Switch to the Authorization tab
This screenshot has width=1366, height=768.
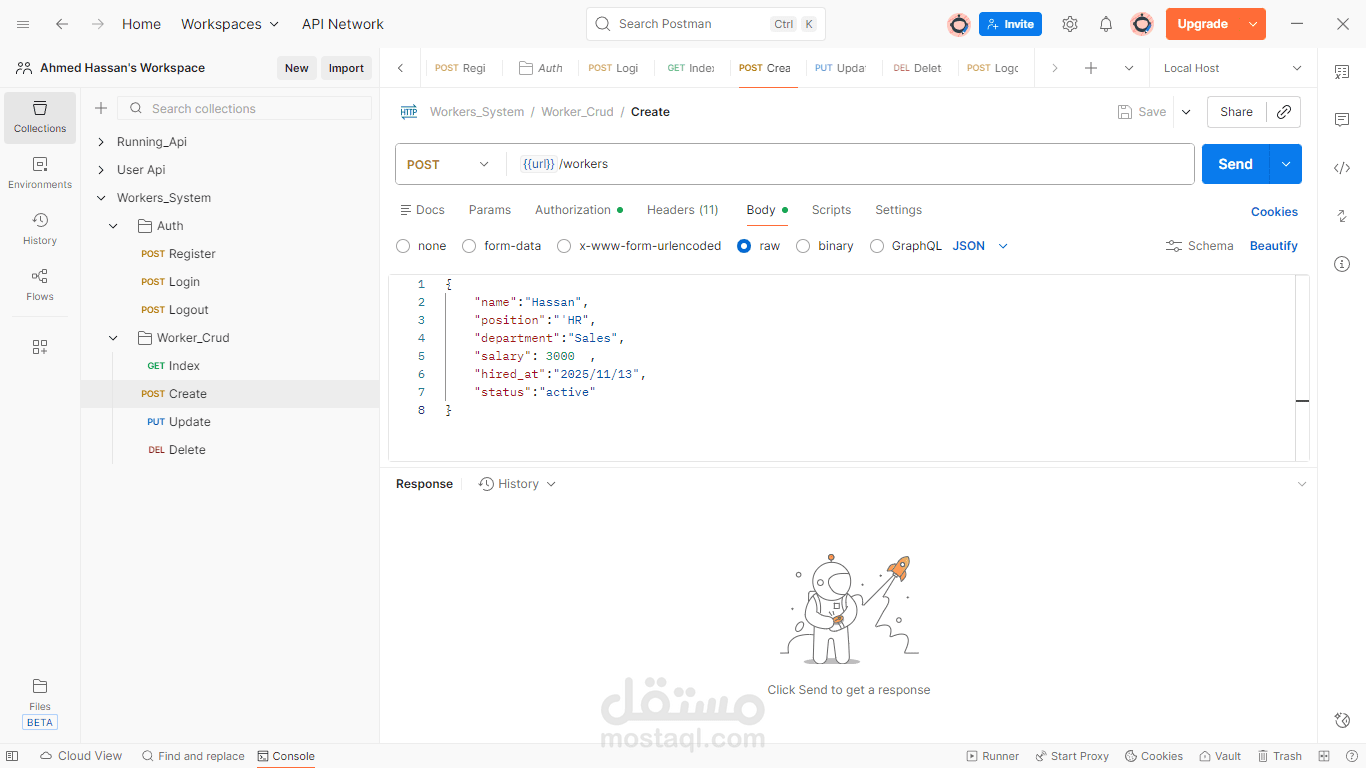point(579,210)
